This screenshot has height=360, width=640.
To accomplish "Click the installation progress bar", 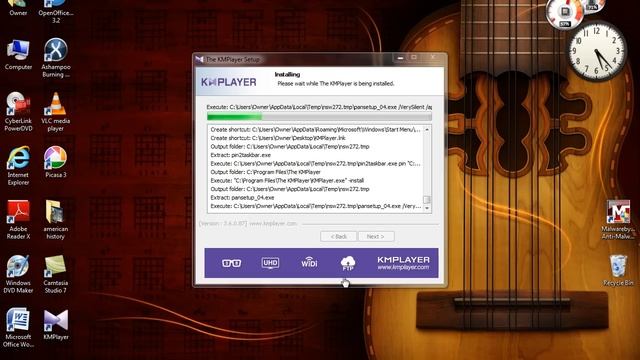I will pos(319,117).
